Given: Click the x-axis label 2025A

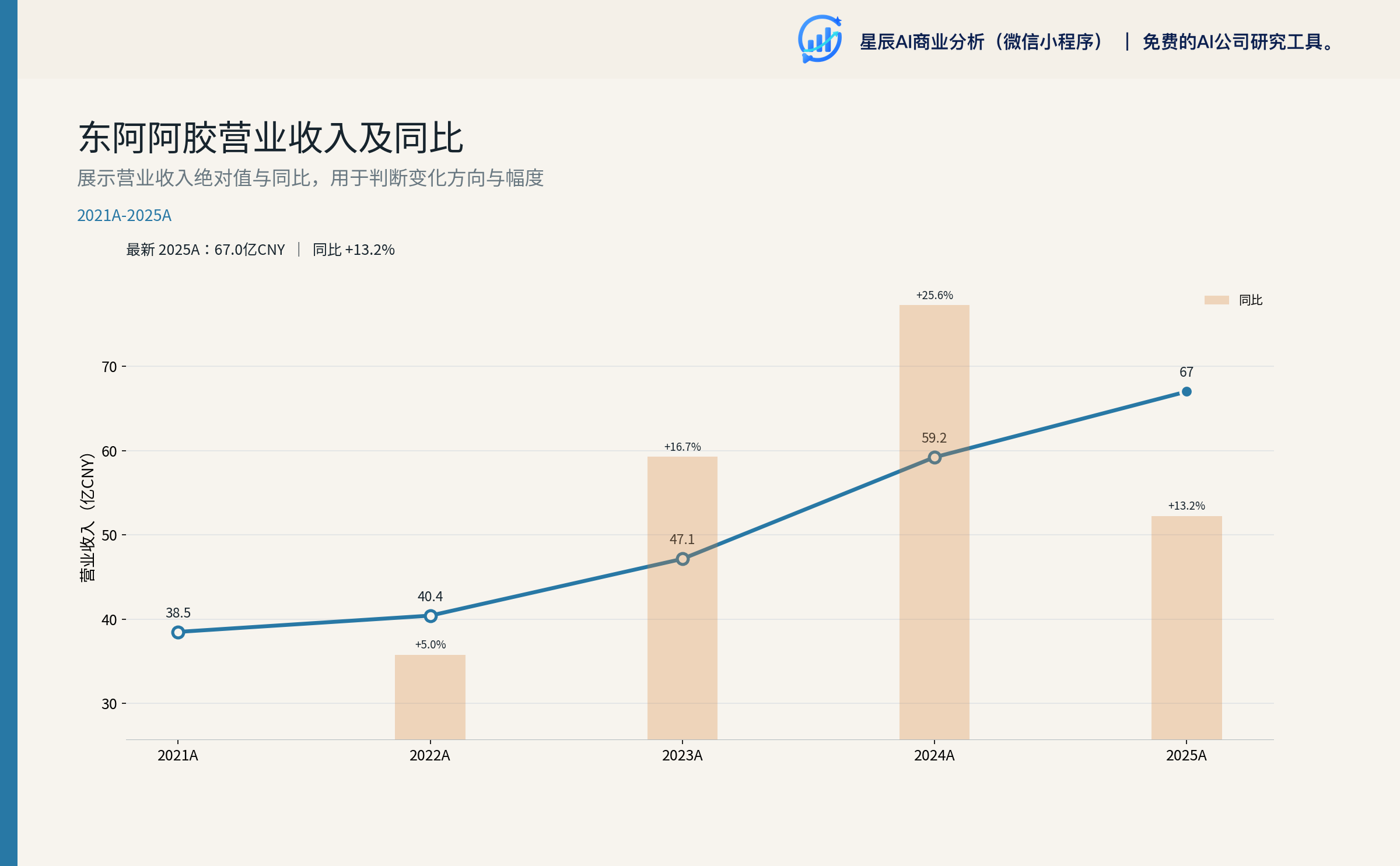Looking at the screenshot, I should point(1186,756).
